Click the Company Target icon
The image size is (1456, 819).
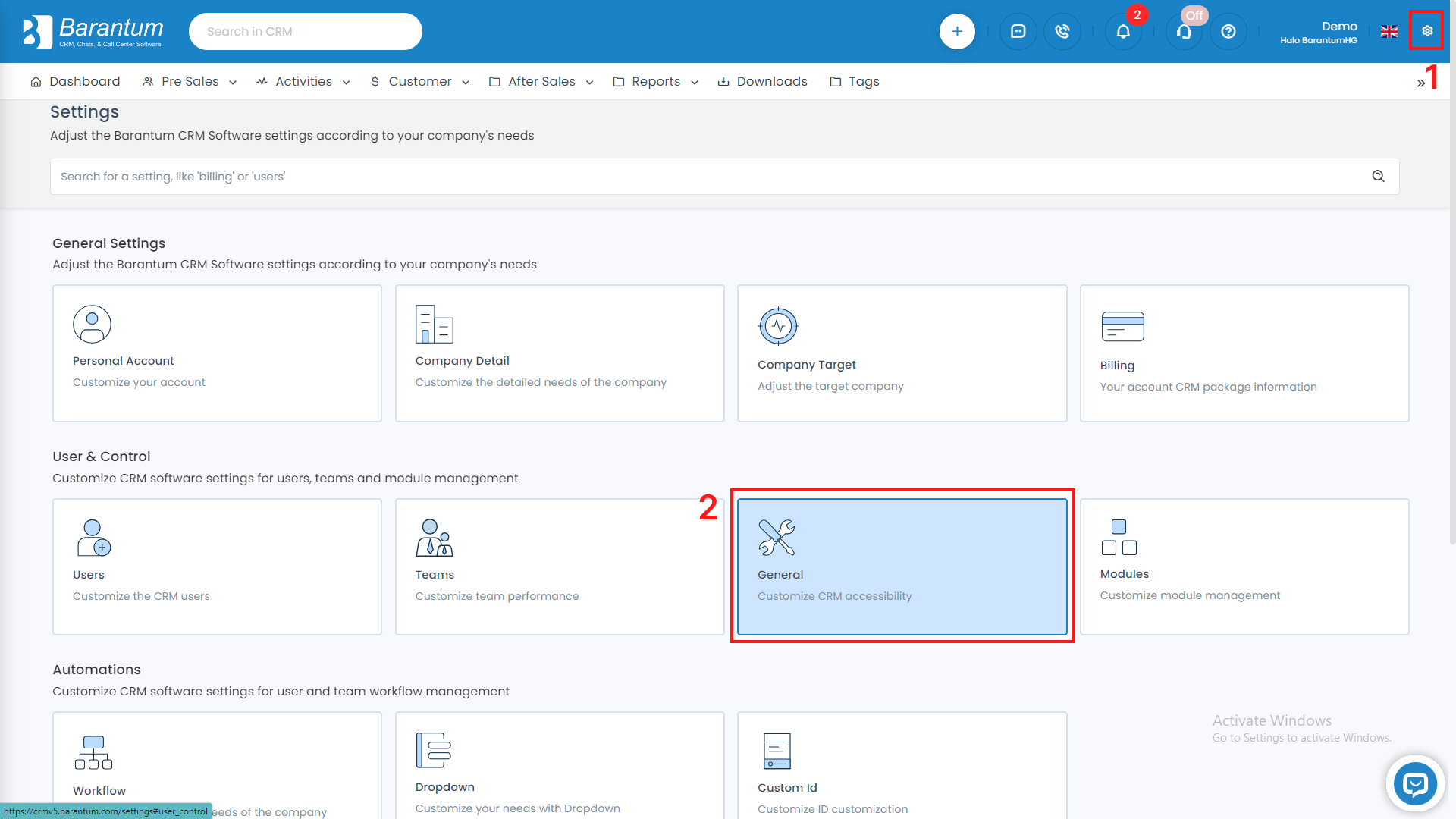click(x=778, y=326)
